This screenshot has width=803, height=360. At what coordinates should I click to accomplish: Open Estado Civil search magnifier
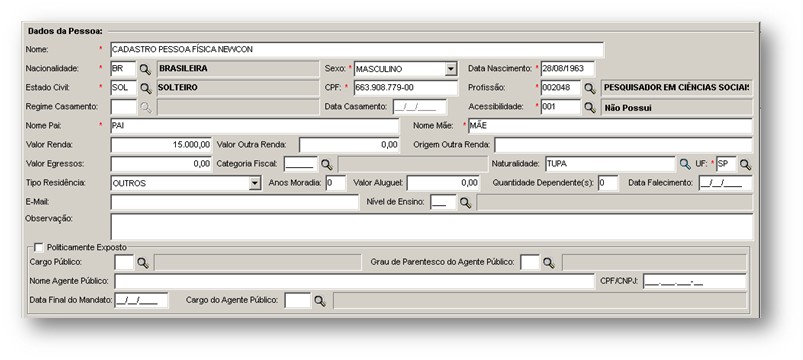pyautogui.click(x=146, y=88)
